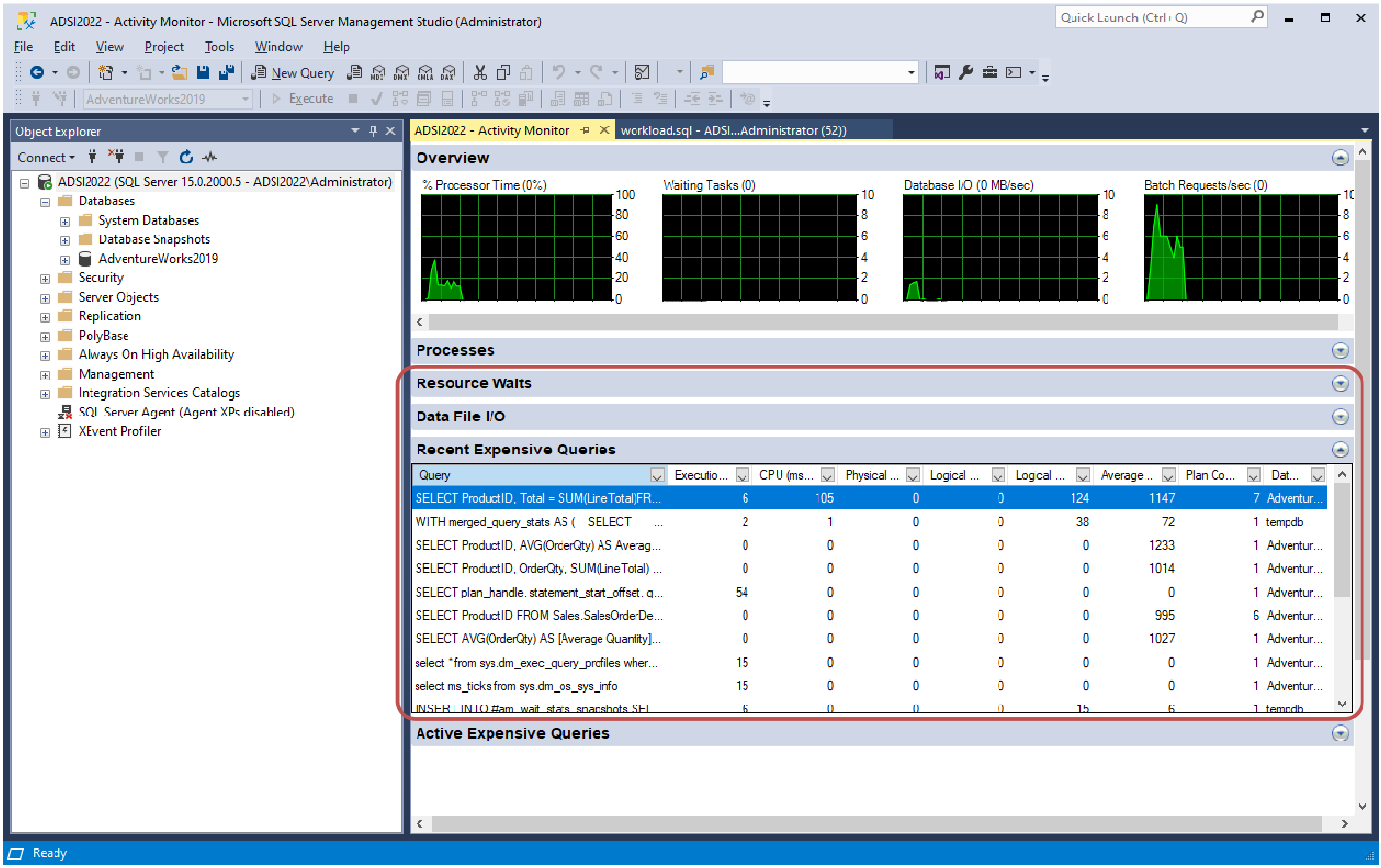Collapse the Recent Expensive Queries pane

pyautogui.click(x=1340, y=450)
